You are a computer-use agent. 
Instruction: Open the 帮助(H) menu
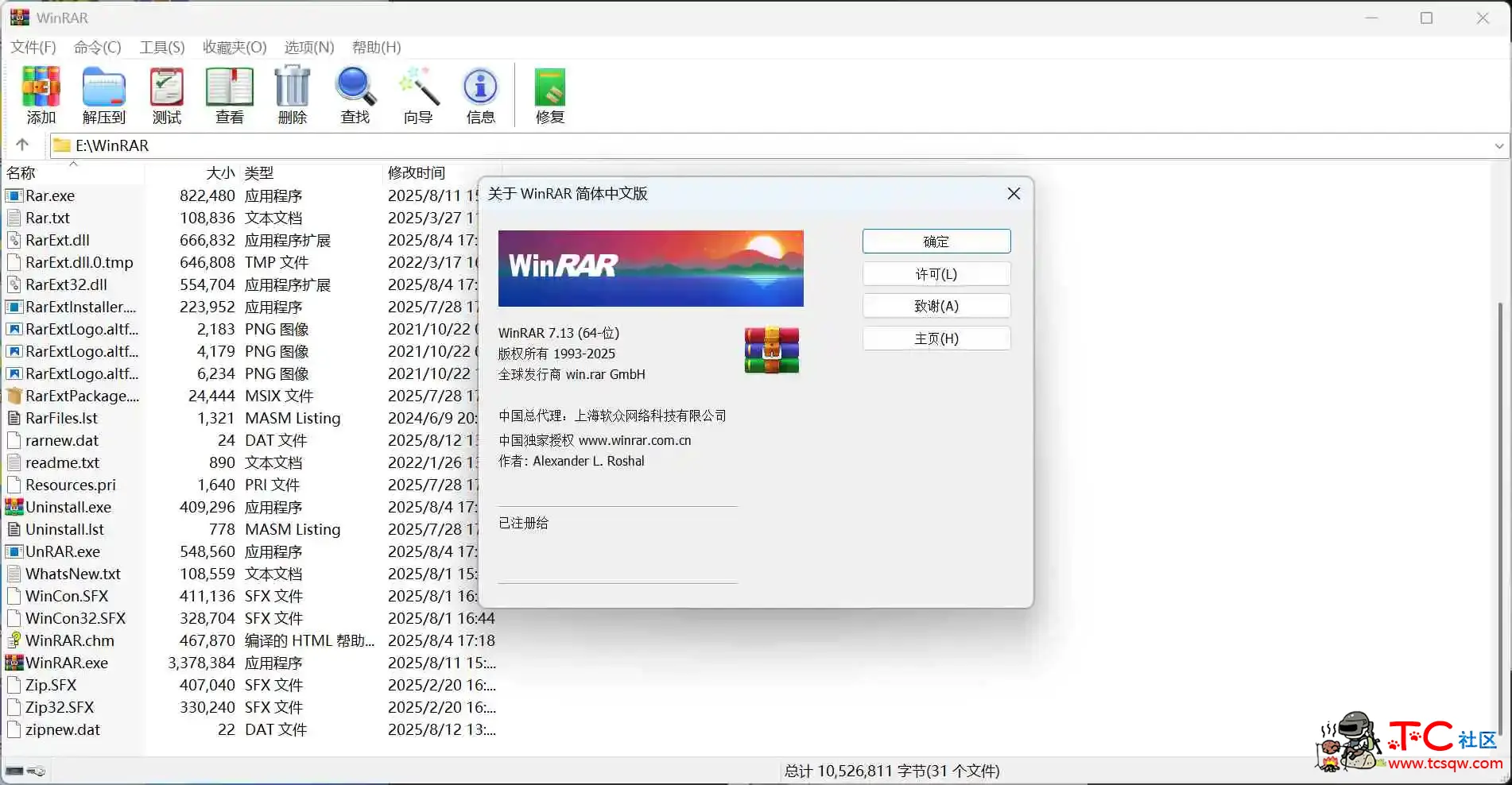tap(377, 47)
